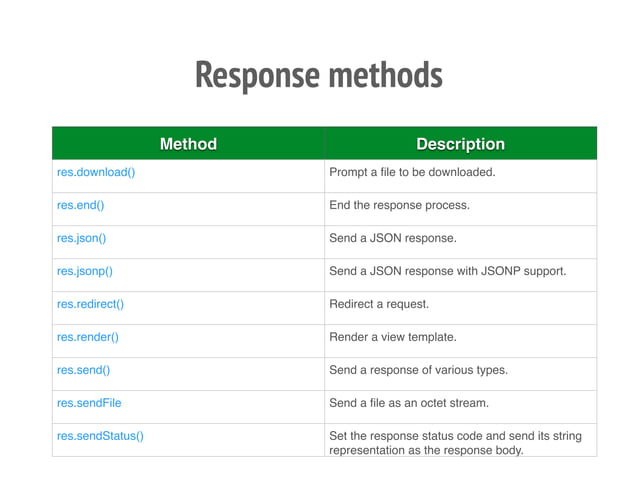Image resolution: width=638 pixels, height=479 pixels.
Task: Select the Method column header
Action: point(188,144)
